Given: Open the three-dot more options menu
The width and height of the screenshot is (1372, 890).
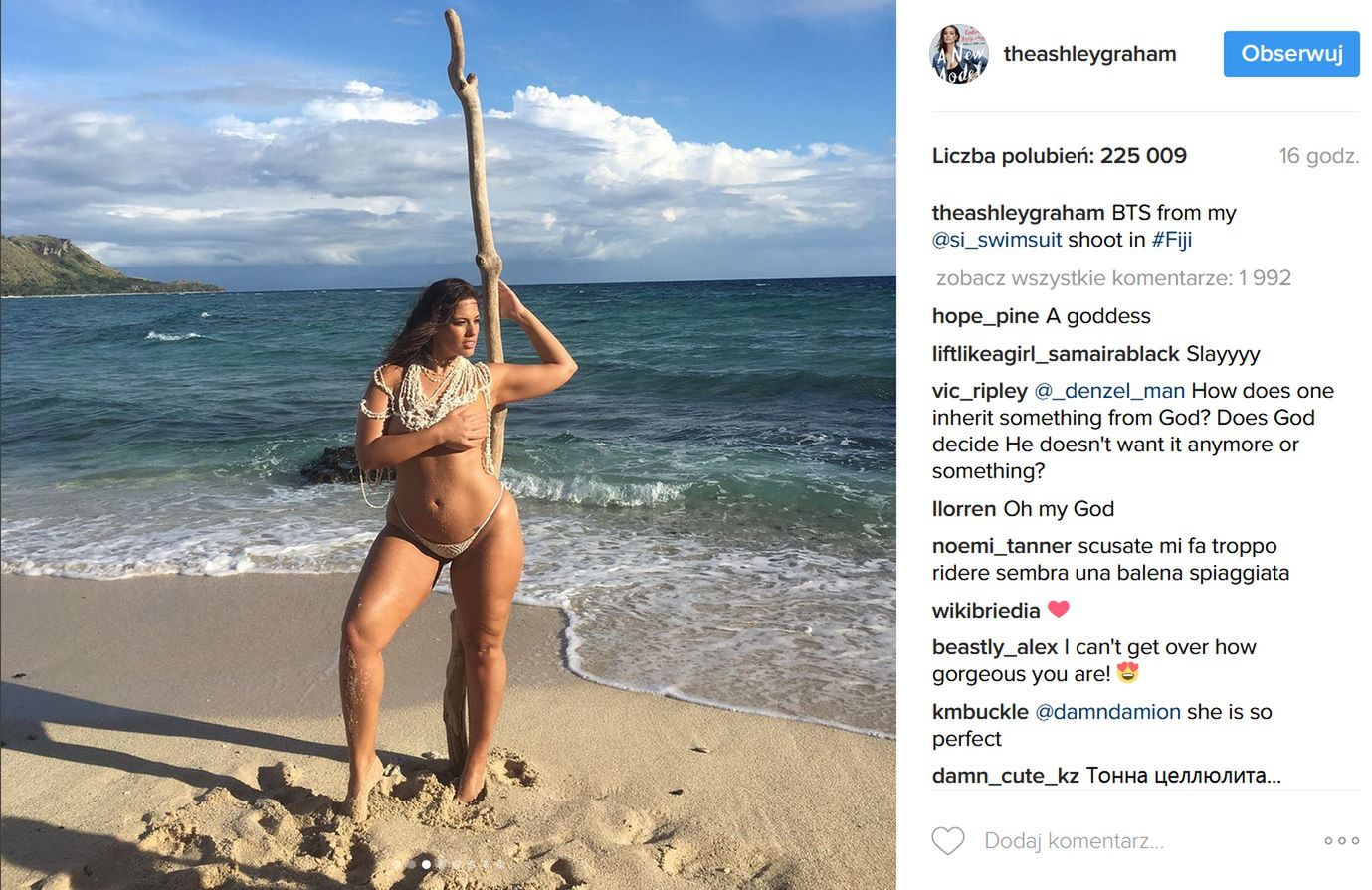Looking at the screenshot, I should pyautogui.click(x=1341, y=841).
